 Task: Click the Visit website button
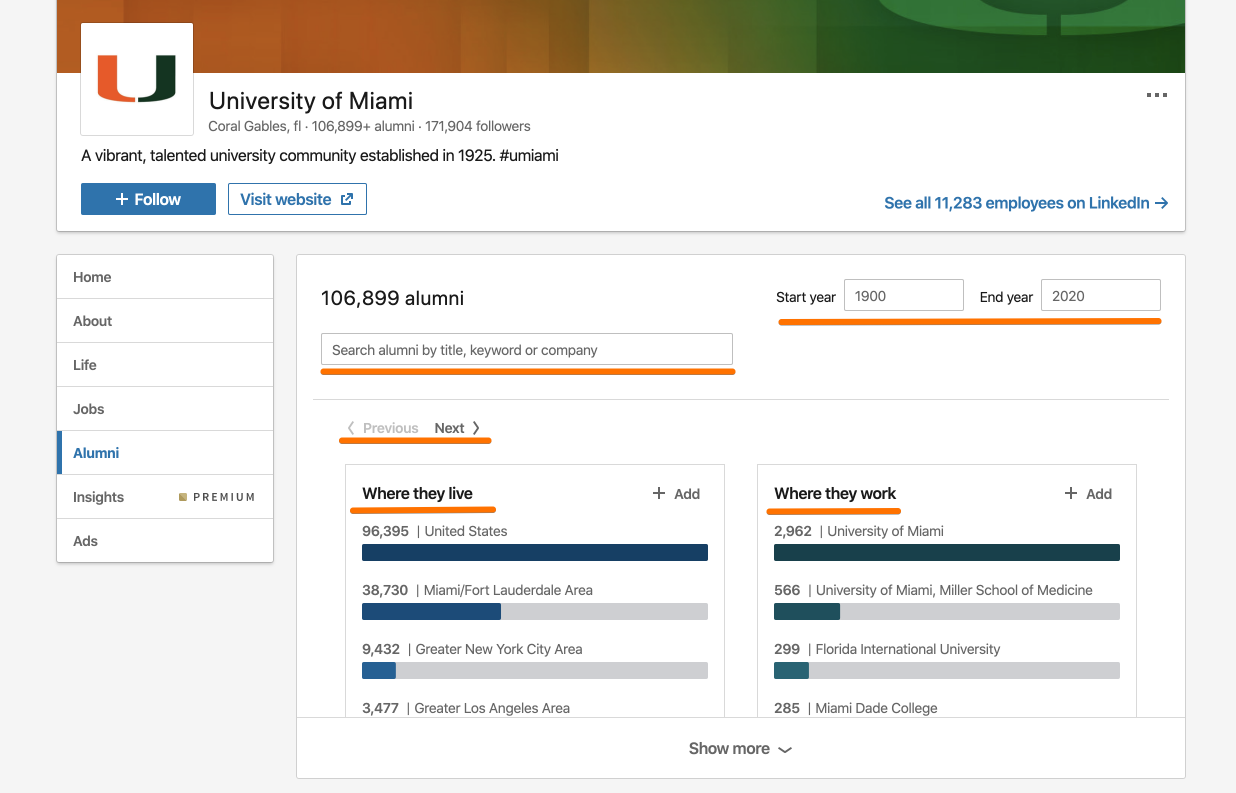coord(297,199)
